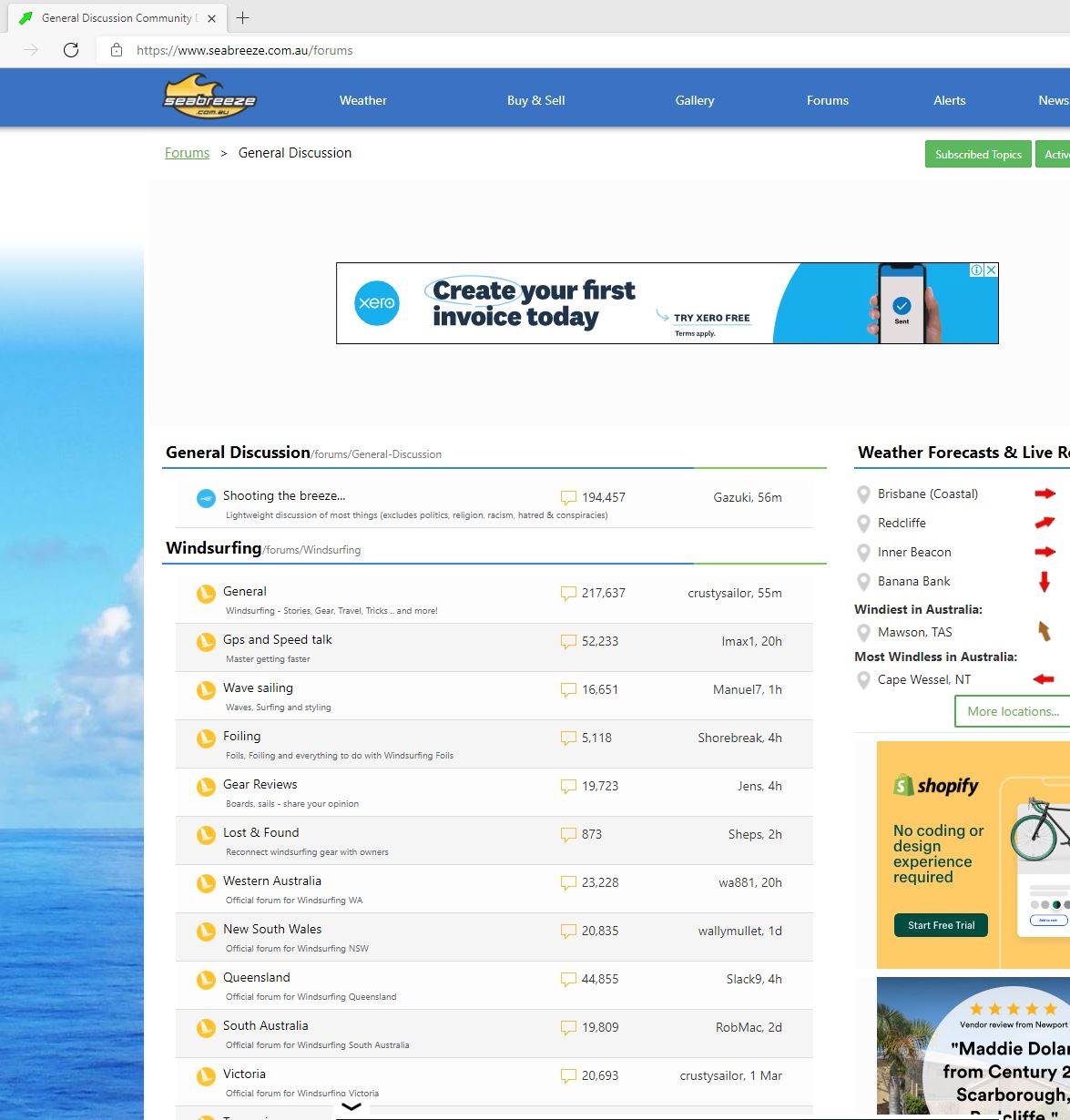Click the brown wind arrow for Mawson, TAS
Image resolution: width=1070 pixels, height=1120 pixels.
tap(1045, 631)
